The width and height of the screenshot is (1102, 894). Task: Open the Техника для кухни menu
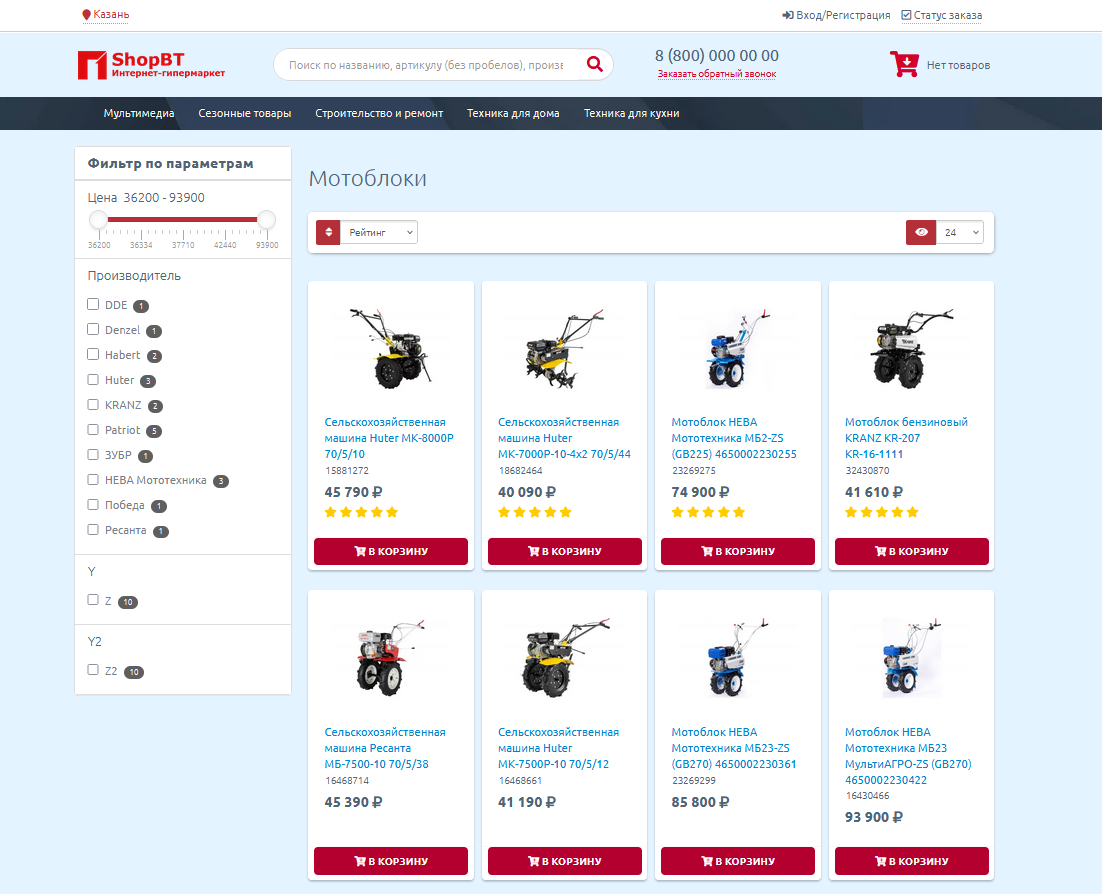632,113
